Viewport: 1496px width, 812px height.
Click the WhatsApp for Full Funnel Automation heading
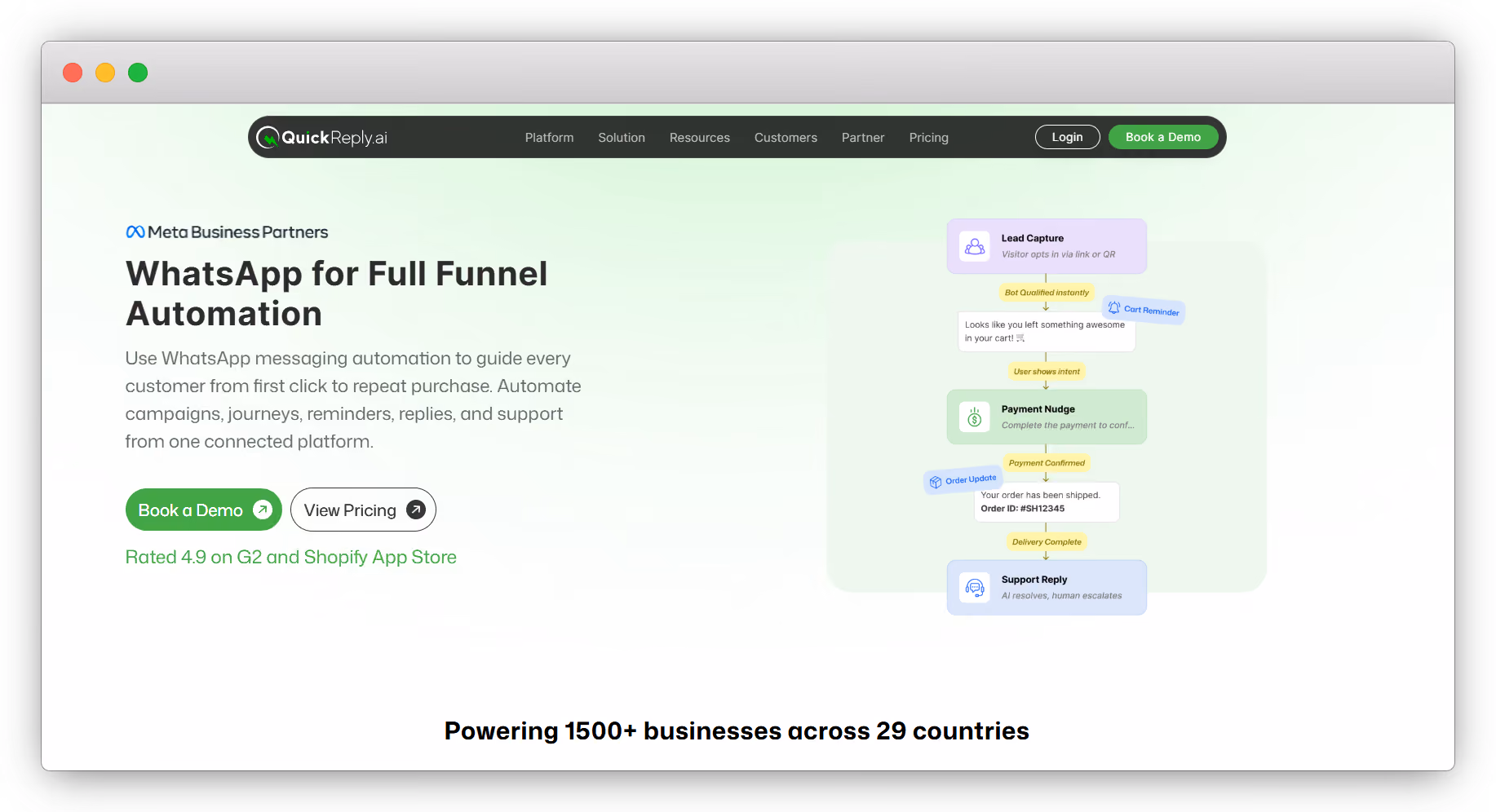pyautogui.click(x=337, y=293)
